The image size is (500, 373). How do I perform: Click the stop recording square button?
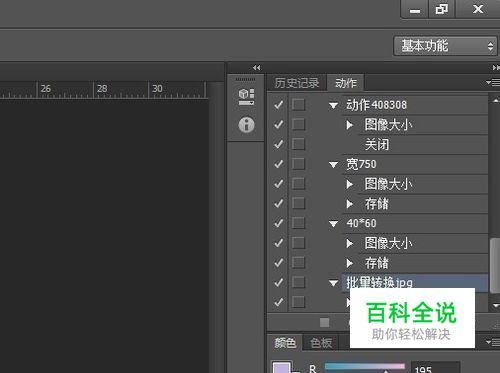[x=324, y=322]
